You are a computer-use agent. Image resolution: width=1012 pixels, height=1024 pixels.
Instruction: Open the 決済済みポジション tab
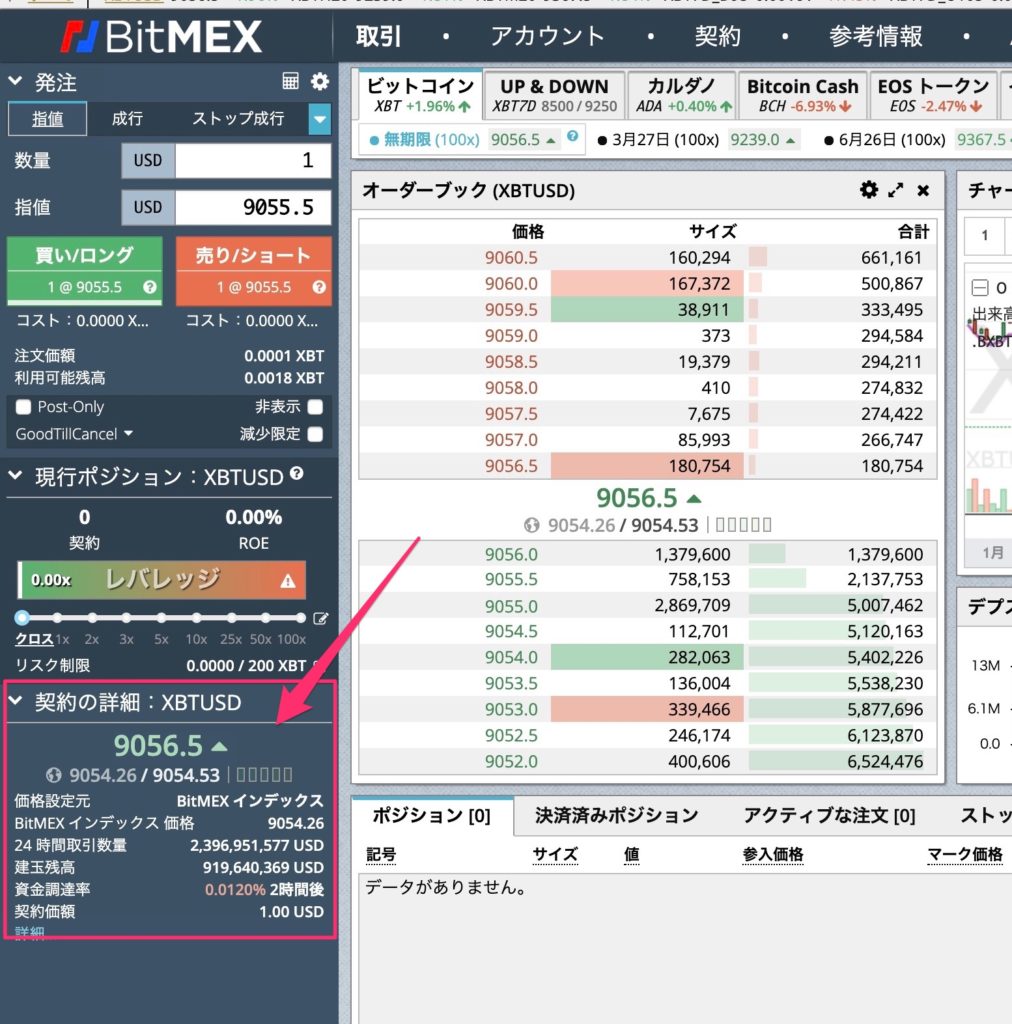(x=616, y=815)
